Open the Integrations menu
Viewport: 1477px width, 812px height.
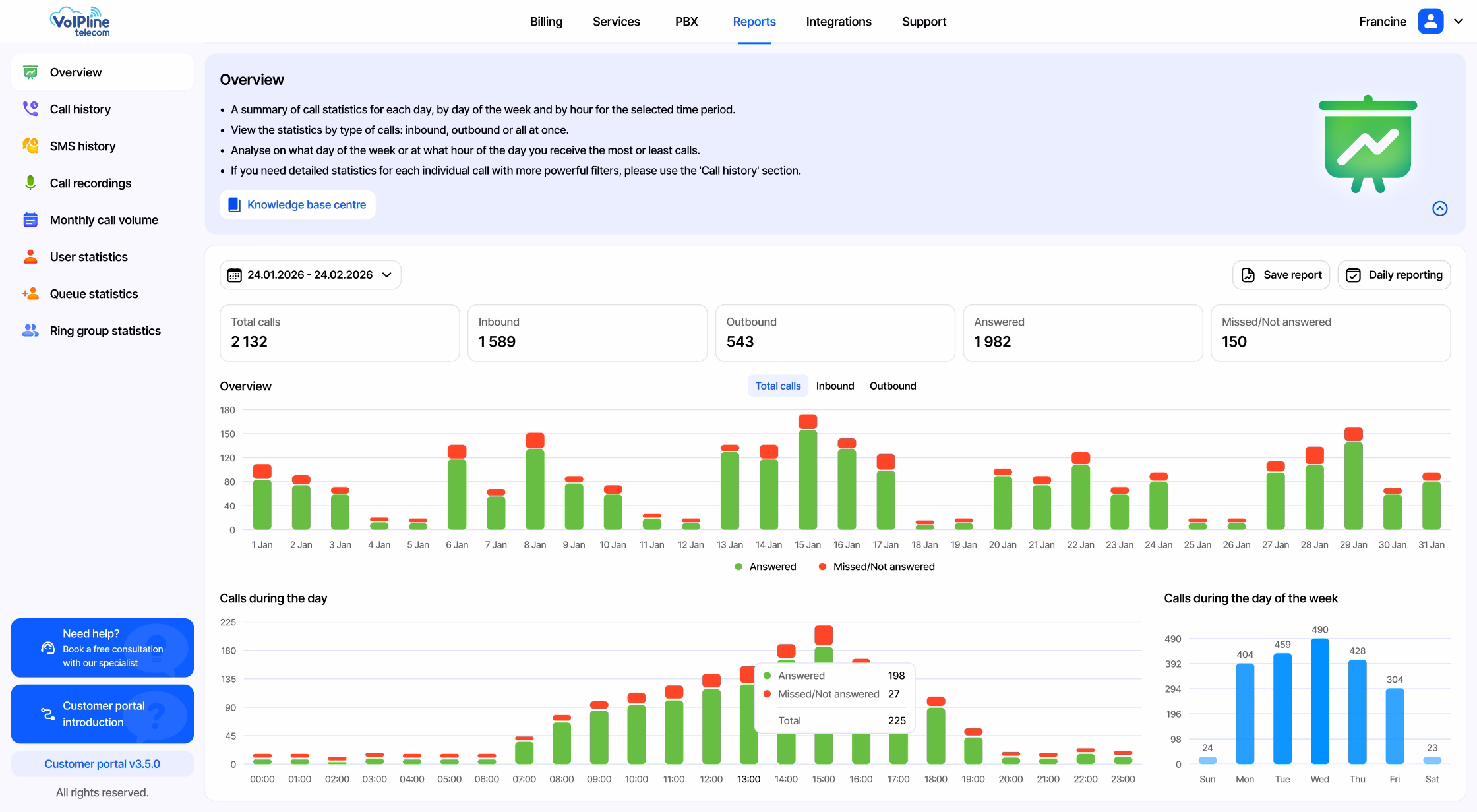(x=839, y=22)
